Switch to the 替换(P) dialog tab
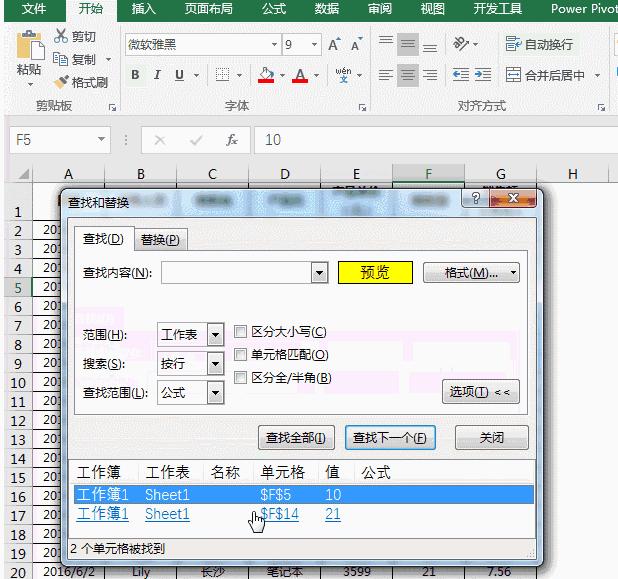This screenshot has height=579, width=618. coord(160,239)
